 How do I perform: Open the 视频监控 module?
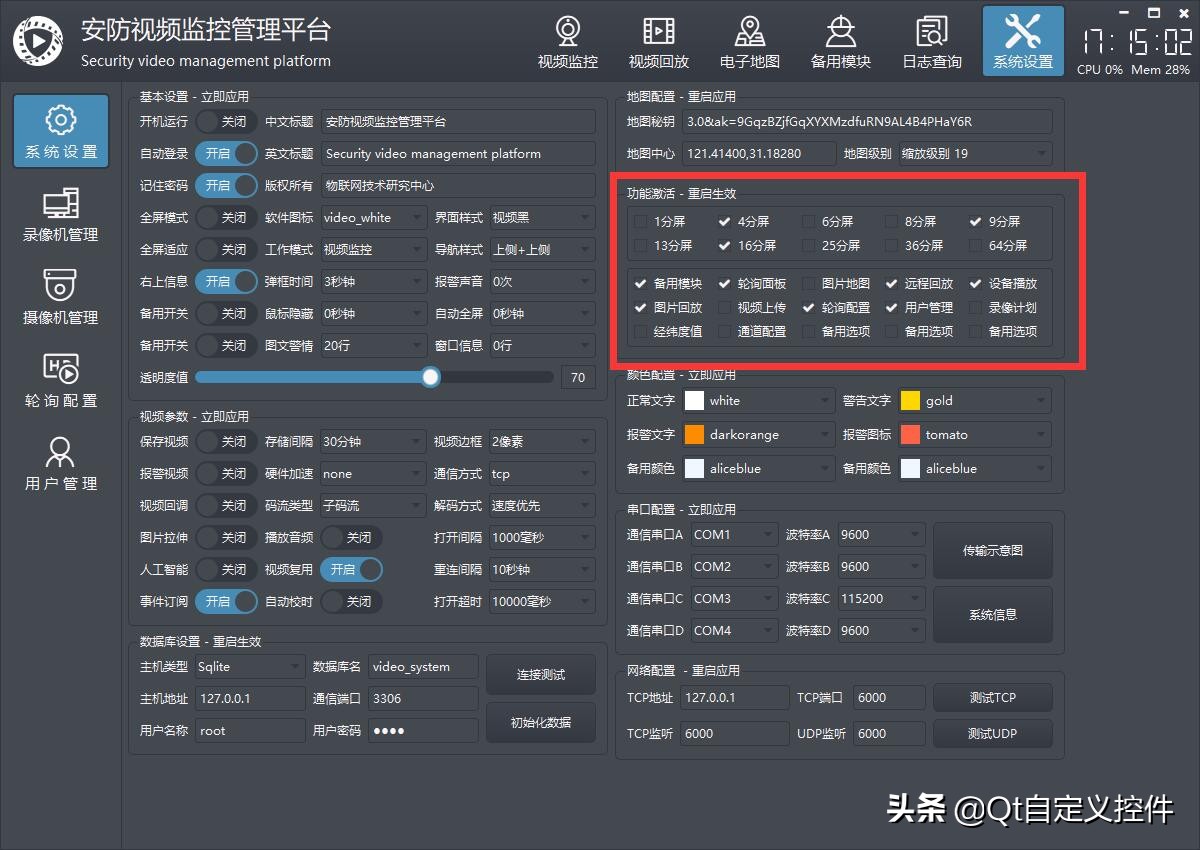tap(567, 41)
